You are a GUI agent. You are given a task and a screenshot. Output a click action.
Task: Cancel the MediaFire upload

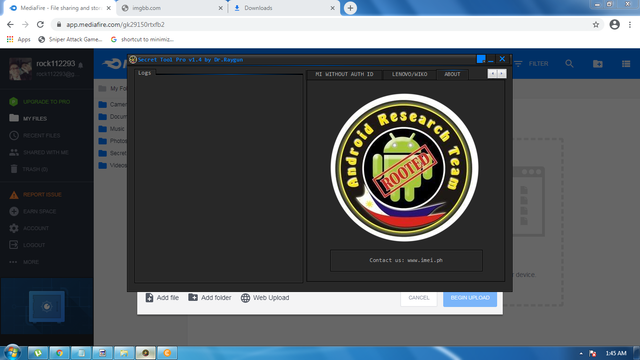419,298
